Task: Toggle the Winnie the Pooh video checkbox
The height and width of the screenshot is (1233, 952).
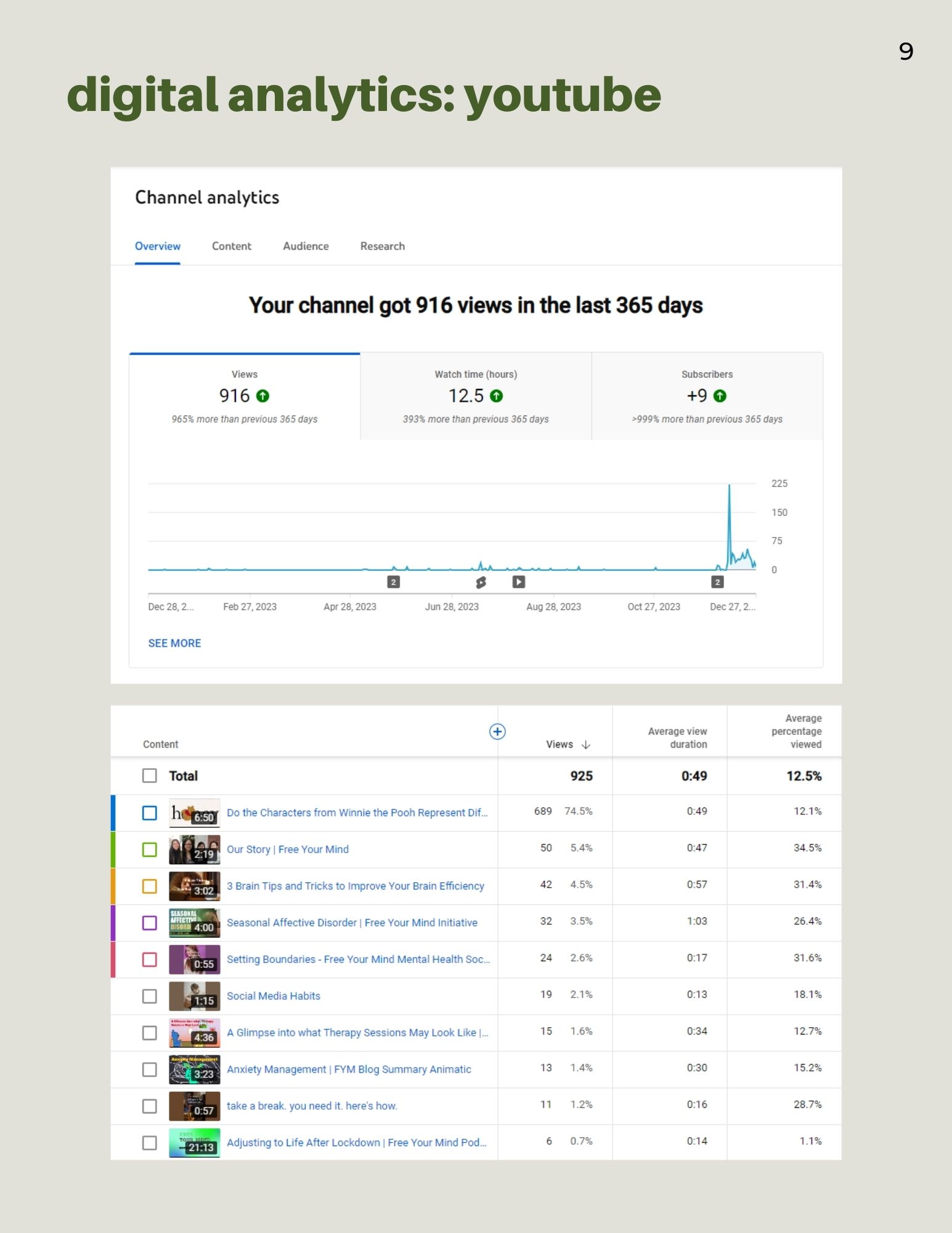Action: [150, 813]
